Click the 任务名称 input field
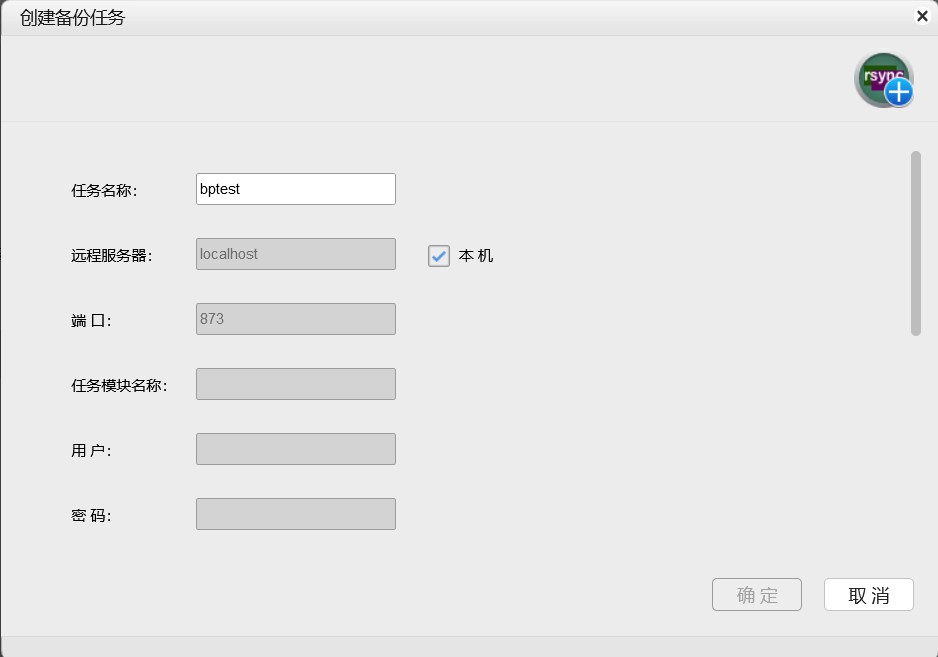The height and width of the screenshot is (657, 938). pos(295,188)
